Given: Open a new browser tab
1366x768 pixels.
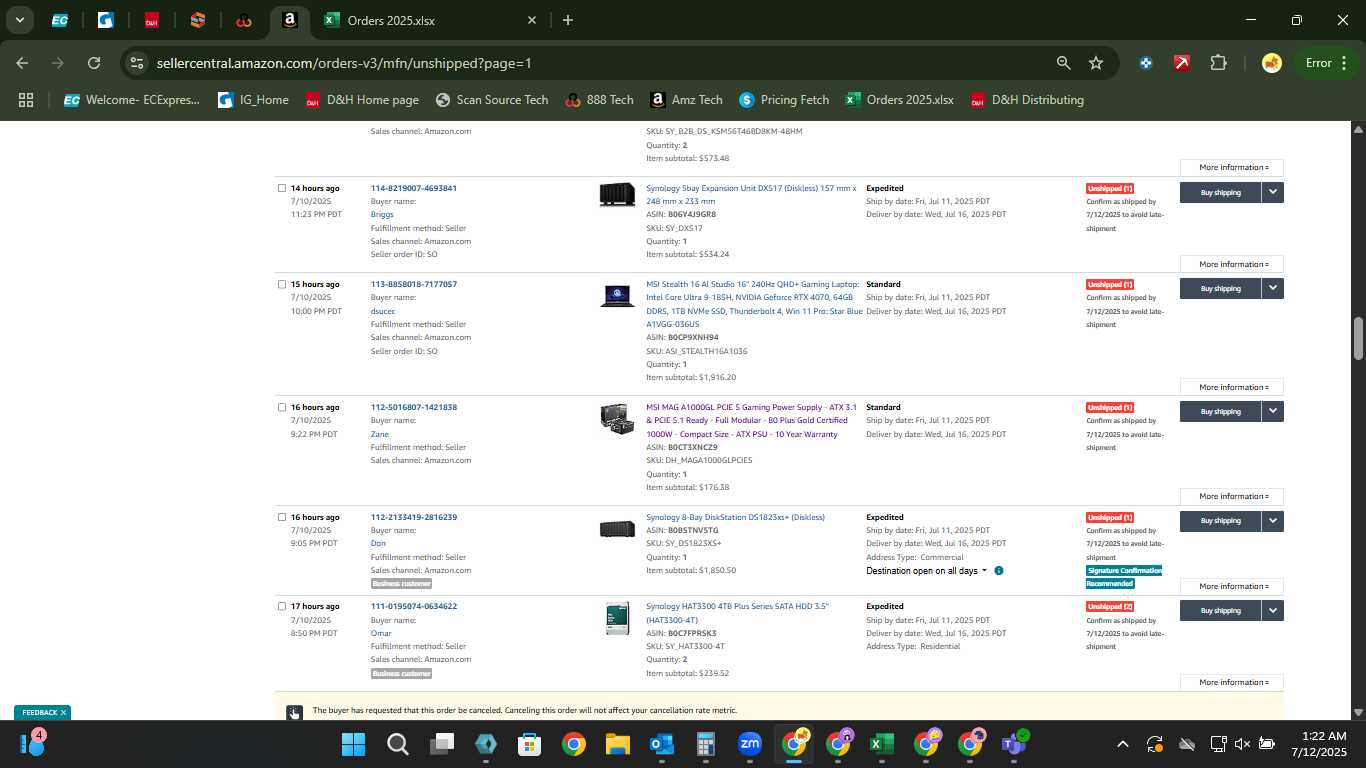Looking at the screenshot, I should [x=568, y=20].
